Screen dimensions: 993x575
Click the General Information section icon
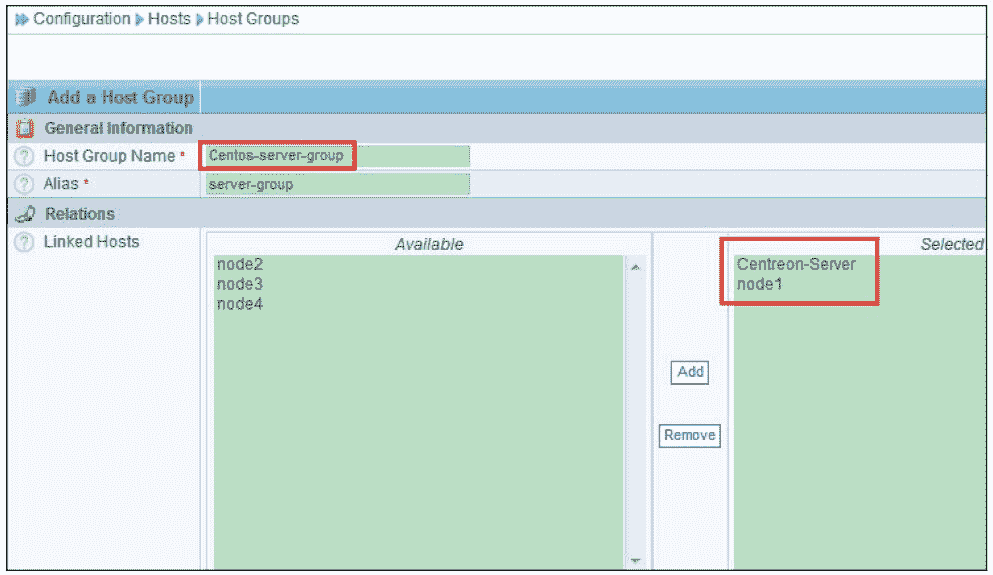point(26,129)
